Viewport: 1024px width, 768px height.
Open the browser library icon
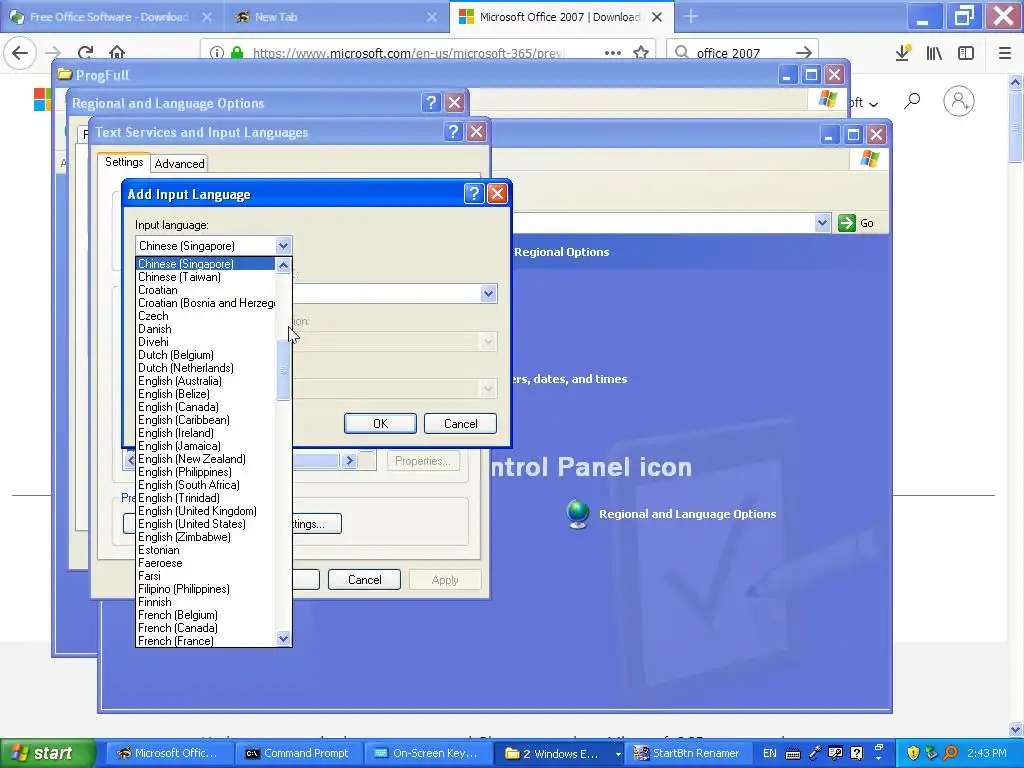(x=934, y=52)
